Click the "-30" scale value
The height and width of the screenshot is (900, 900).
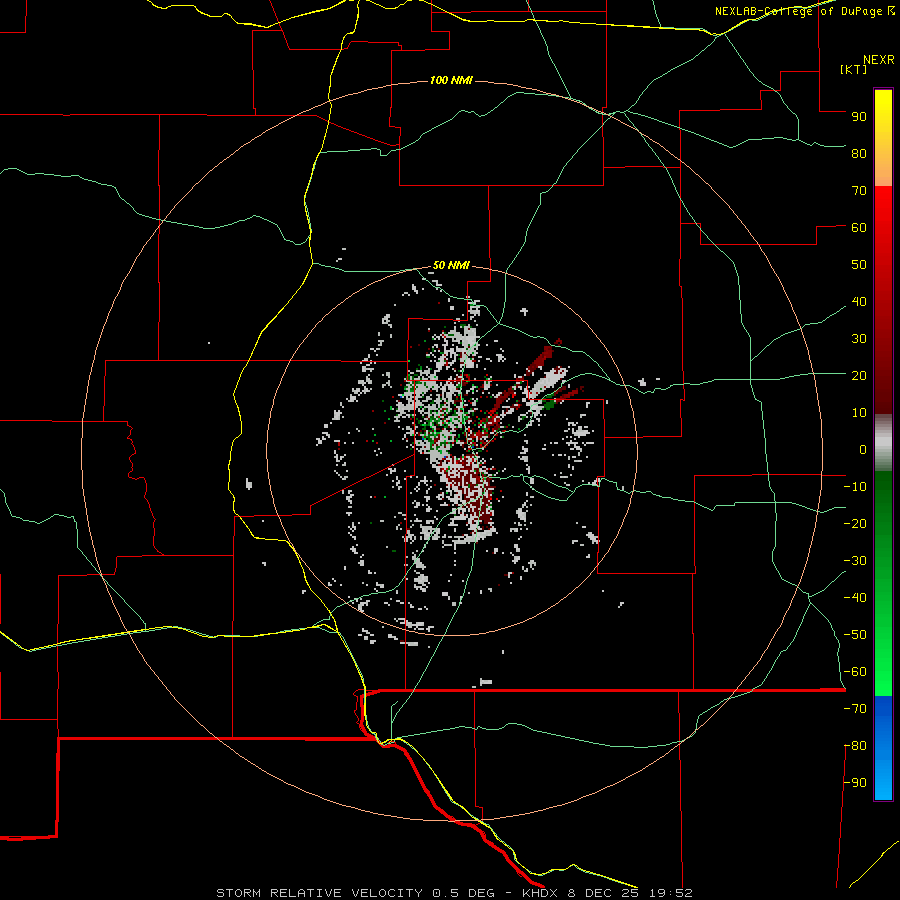pyautogui.click(x=855, y=561)
